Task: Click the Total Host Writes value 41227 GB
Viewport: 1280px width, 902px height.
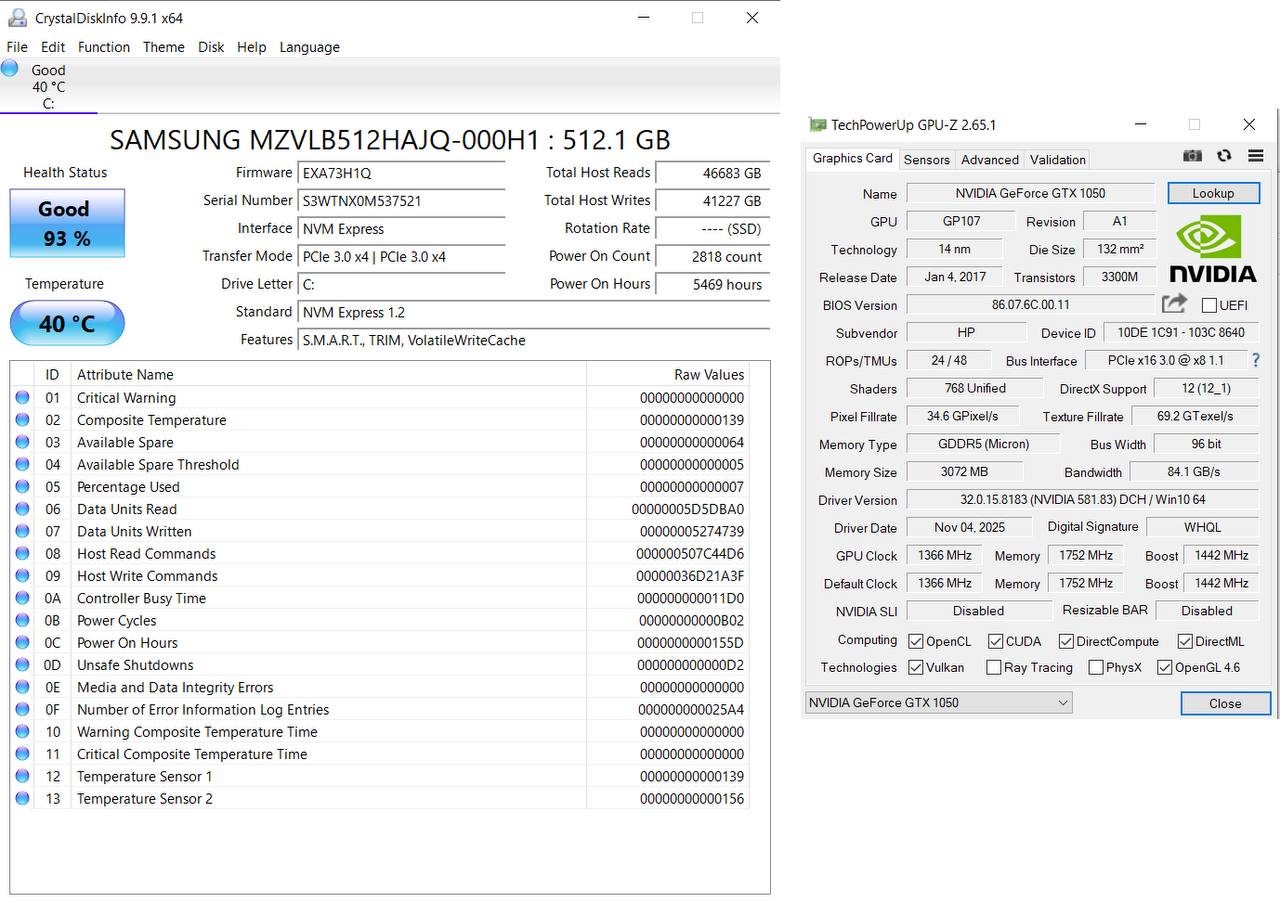Action: [x=712, y=201]
